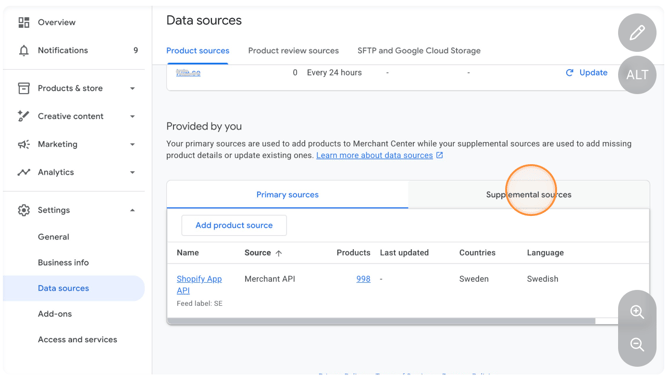Click the notifications count 9 badge
Screen dimensions: 670x384
135,50
